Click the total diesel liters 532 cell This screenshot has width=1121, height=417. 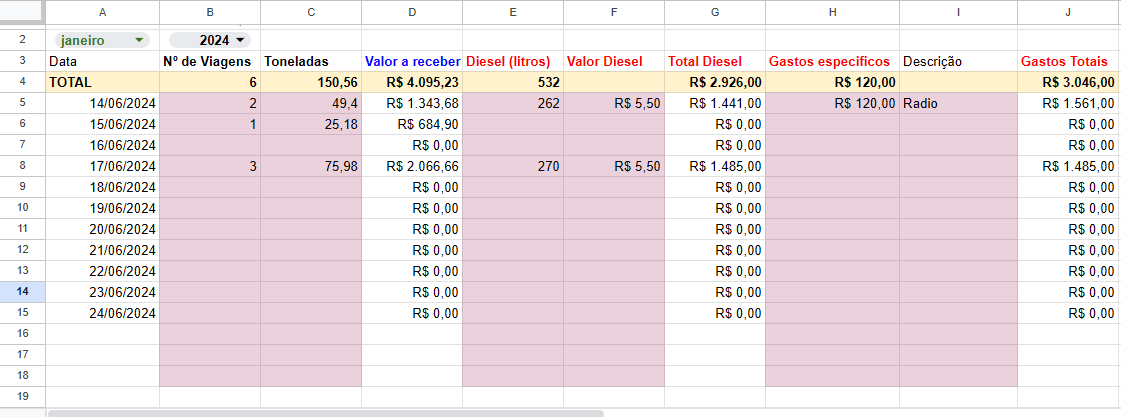[513, 82]
